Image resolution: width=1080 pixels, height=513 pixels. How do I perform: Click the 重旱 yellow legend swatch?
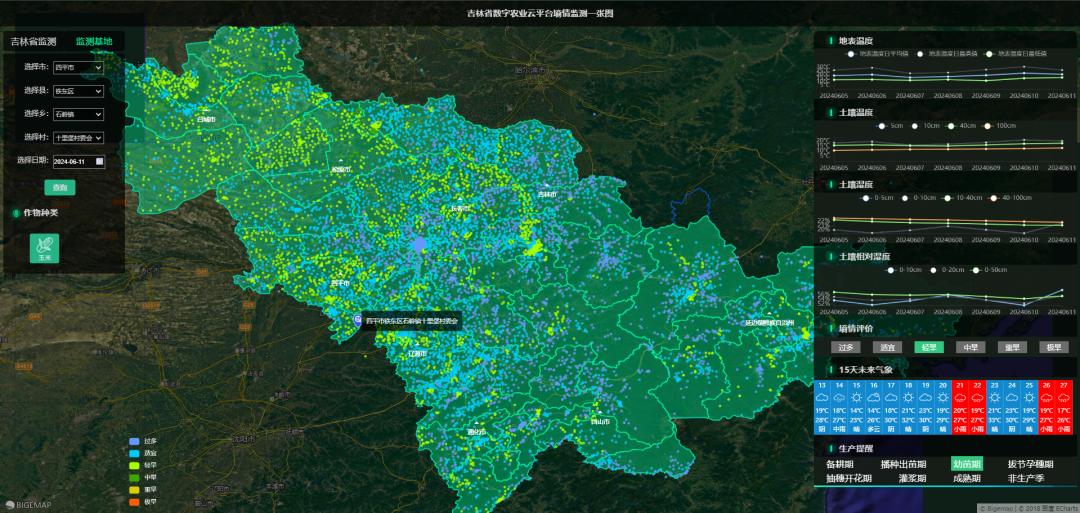[x=134, y=490]
